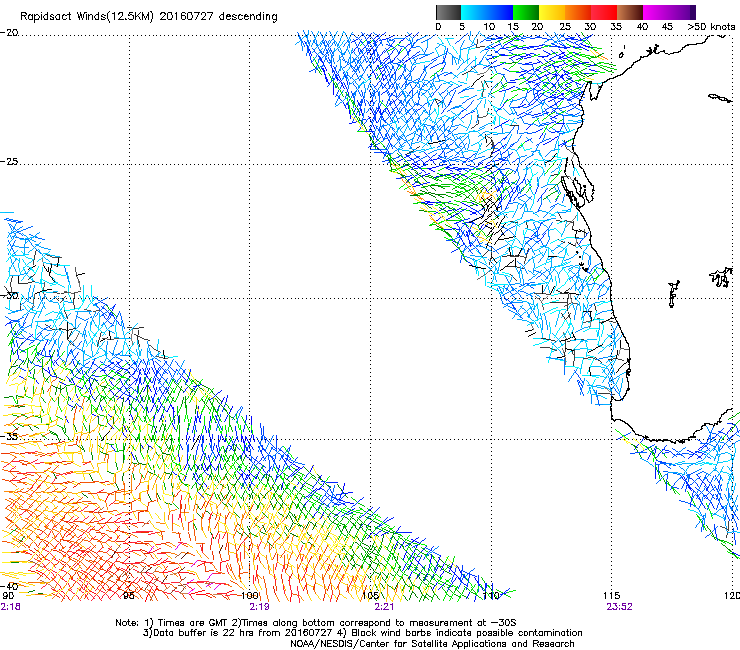The width and height of the screenshot is (740, 650).
Task: Click the '-20' latitude axis label
Action: [10, 33]
